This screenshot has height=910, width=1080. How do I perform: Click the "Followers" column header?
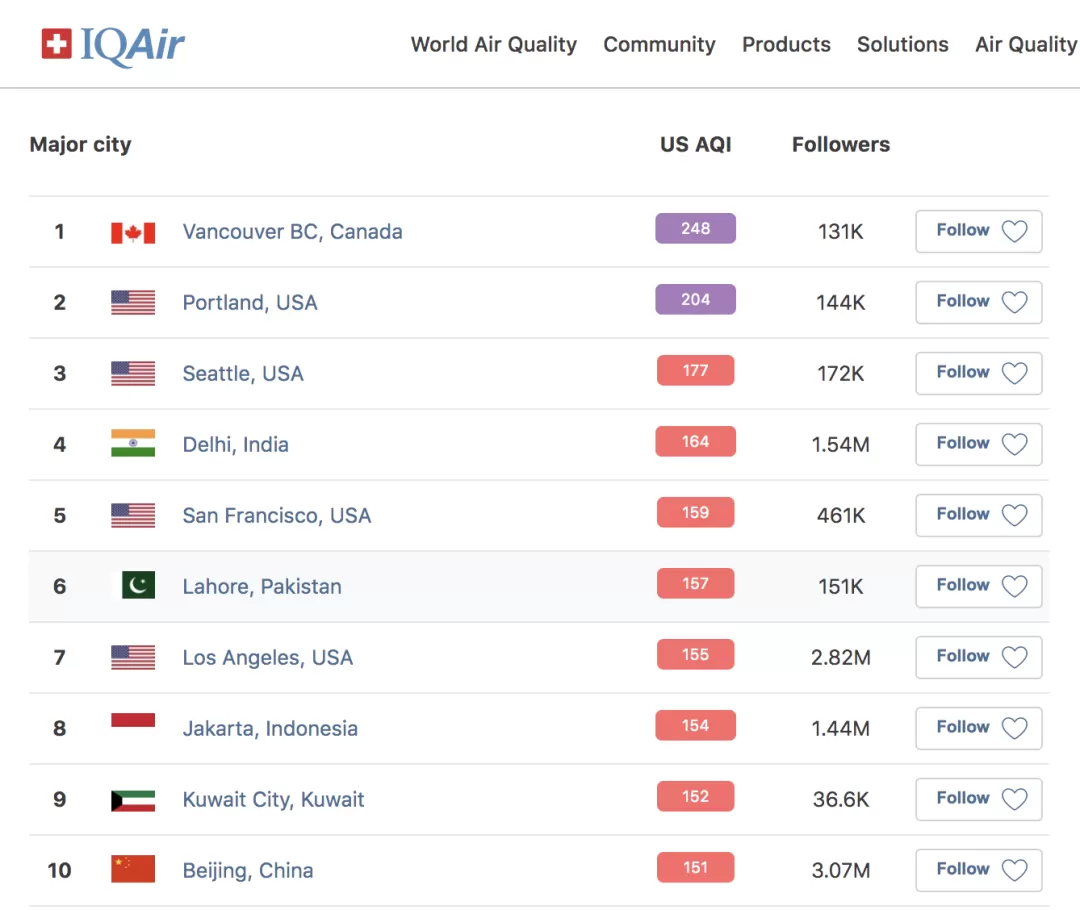(x=841, y=145)
